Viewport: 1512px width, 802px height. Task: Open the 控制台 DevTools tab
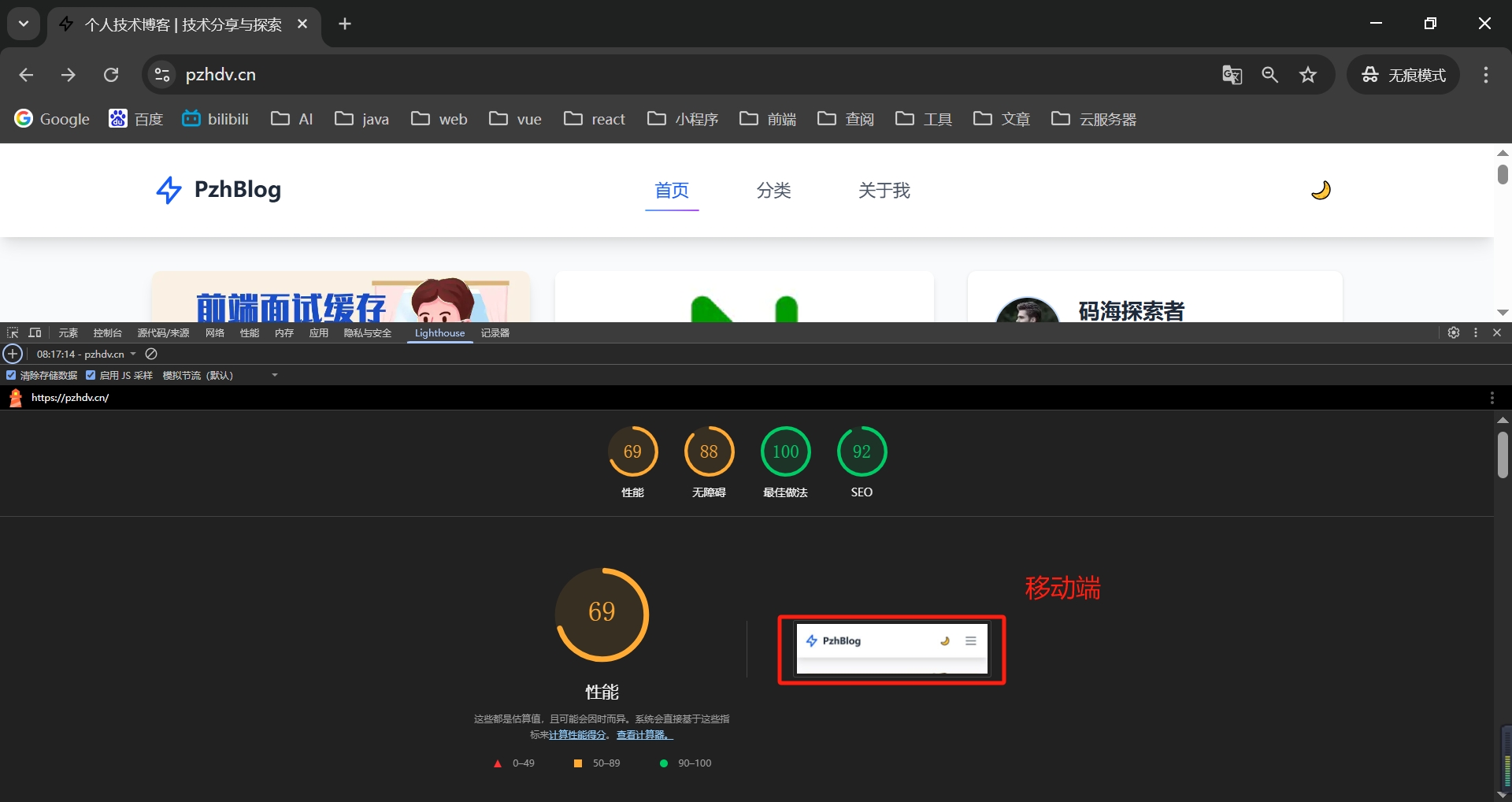tap(107, 333)
